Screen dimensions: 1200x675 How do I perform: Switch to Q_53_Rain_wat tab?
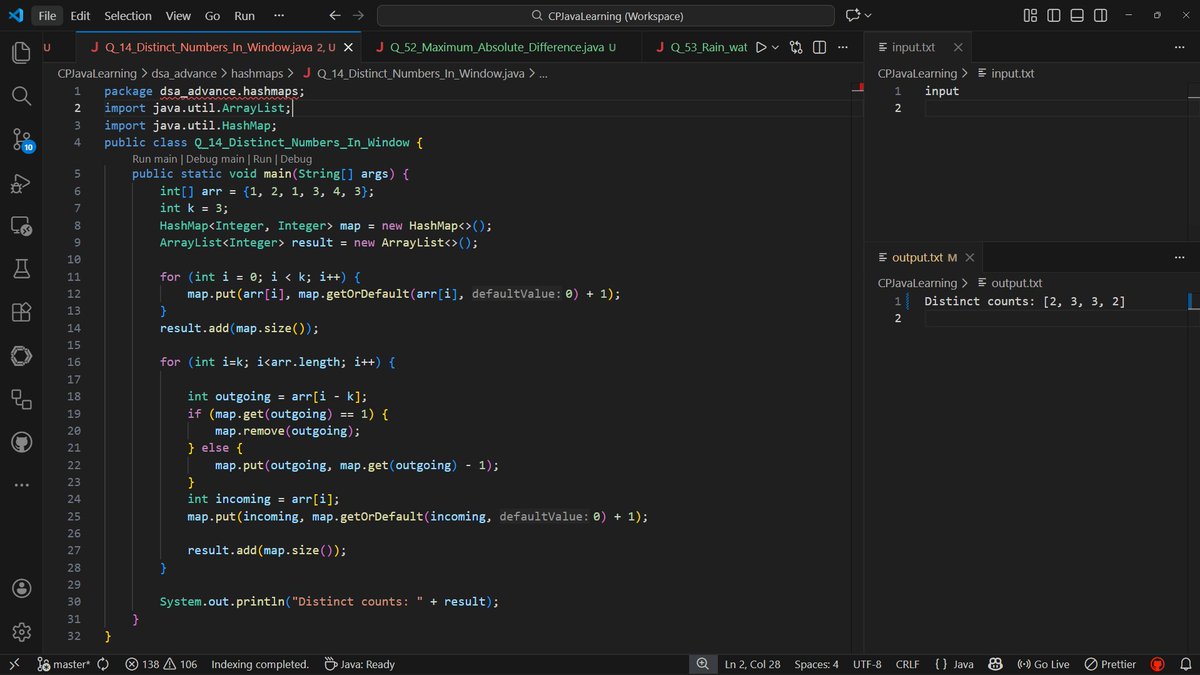700,47
